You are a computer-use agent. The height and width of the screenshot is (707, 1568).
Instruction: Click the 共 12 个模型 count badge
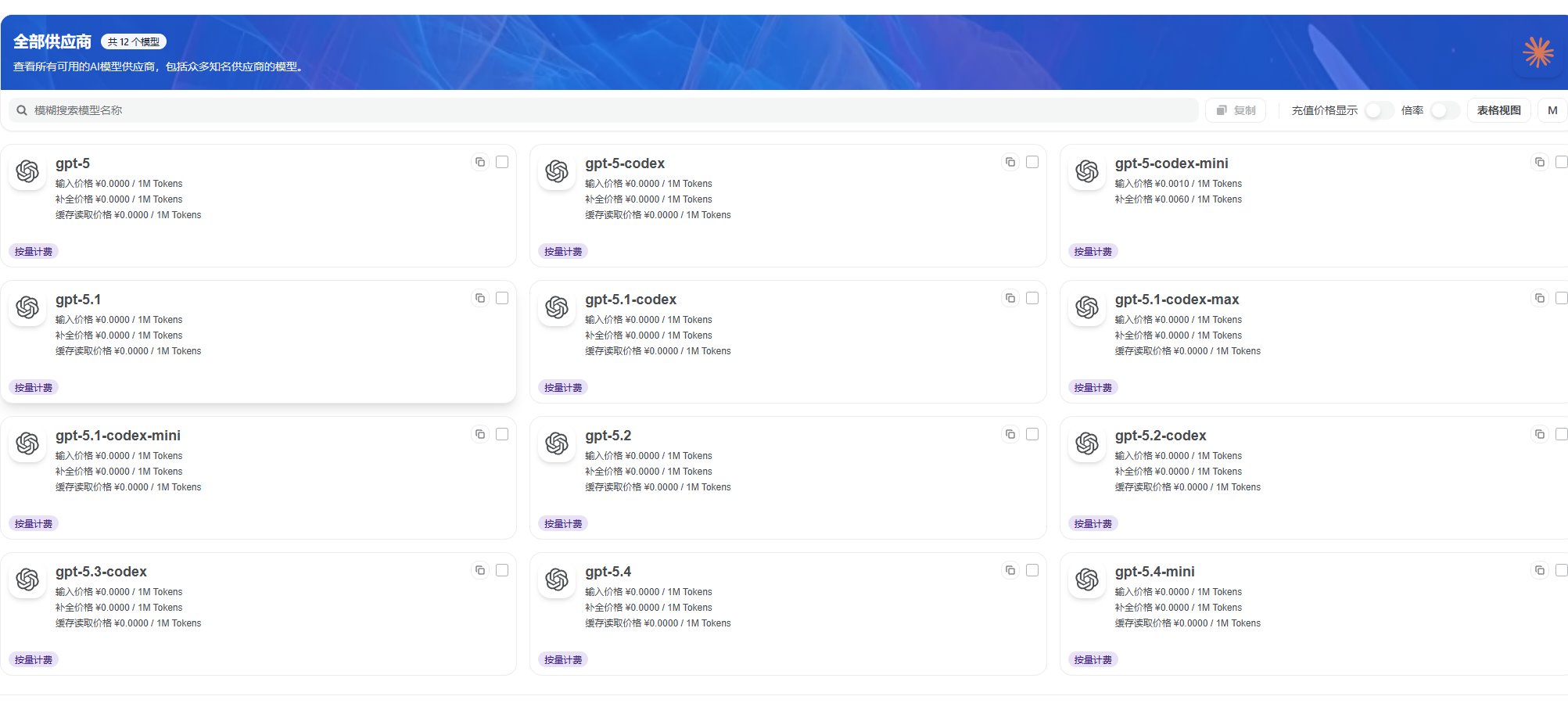pyautogui.click(x=134, y=42)
